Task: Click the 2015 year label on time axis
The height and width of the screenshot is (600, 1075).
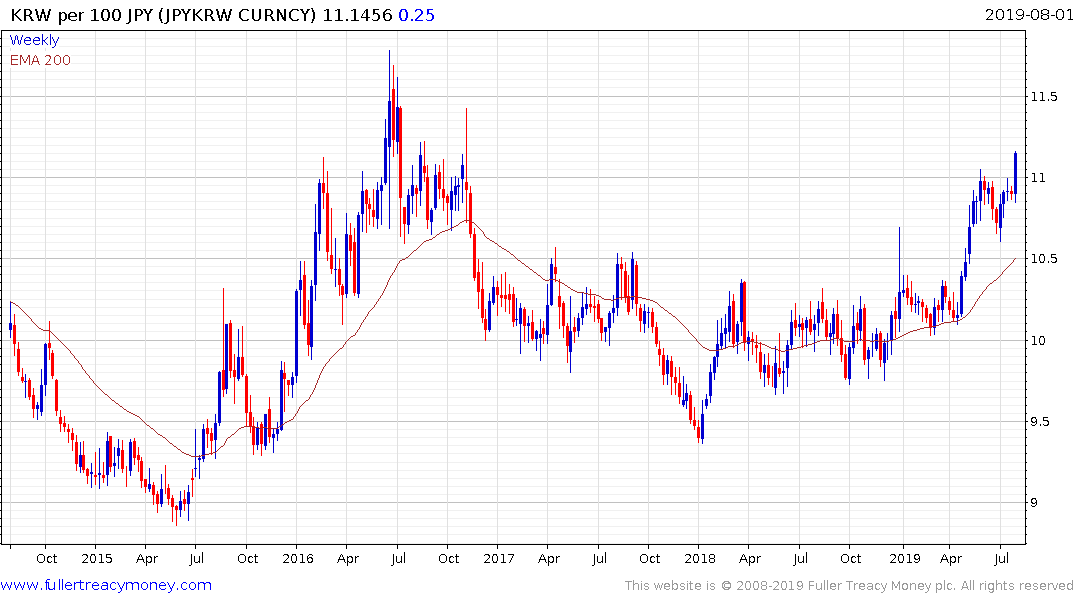Action: [96, 558]
